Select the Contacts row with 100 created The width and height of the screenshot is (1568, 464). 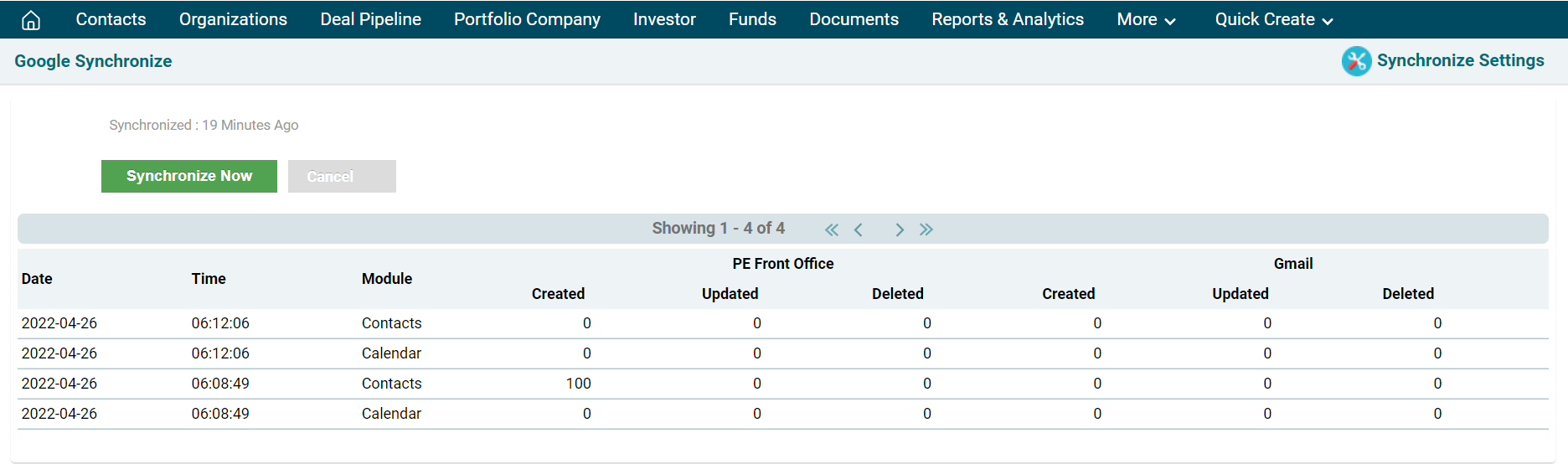click(x=391, y=384)
